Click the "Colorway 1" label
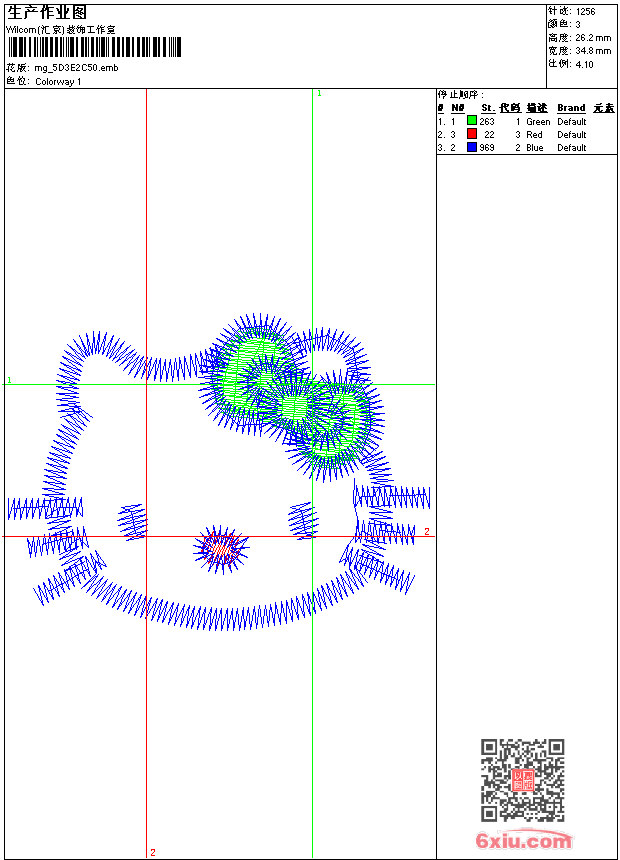The image size is (620, 860). (58, 82)
